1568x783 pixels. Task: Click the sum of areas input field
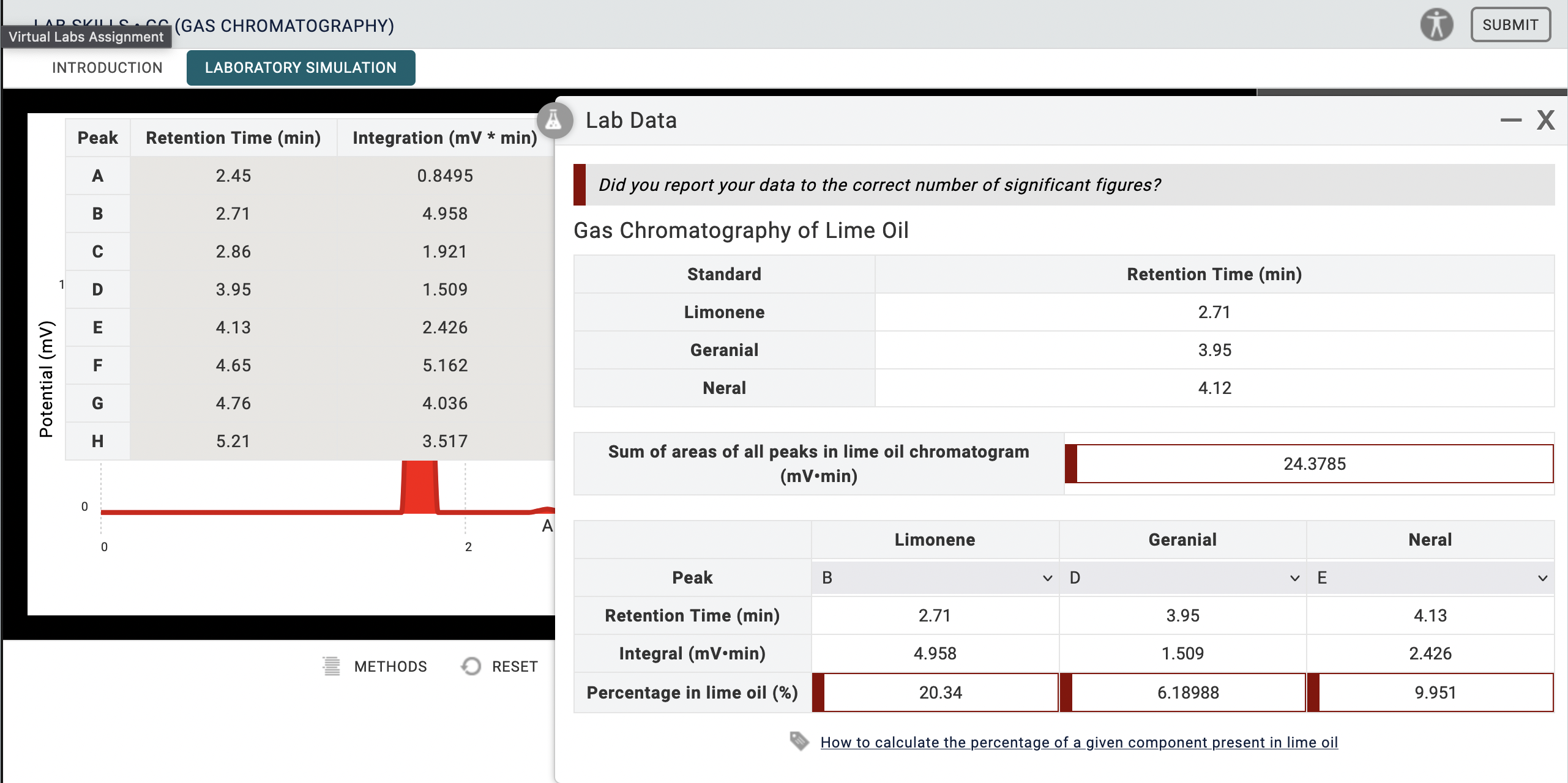pos(1314,464)
